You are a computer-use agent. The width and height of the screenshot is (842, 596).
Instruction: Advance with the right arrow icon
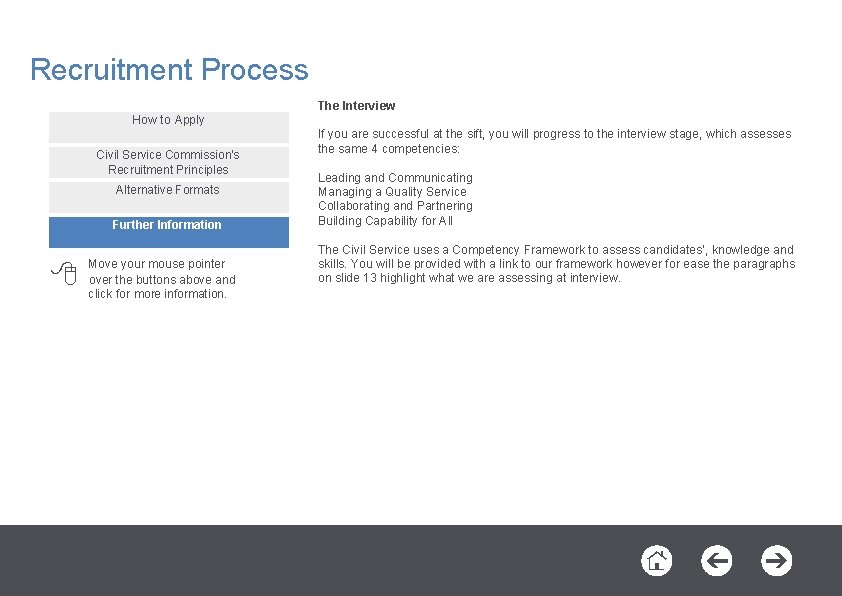click(776, 561)
